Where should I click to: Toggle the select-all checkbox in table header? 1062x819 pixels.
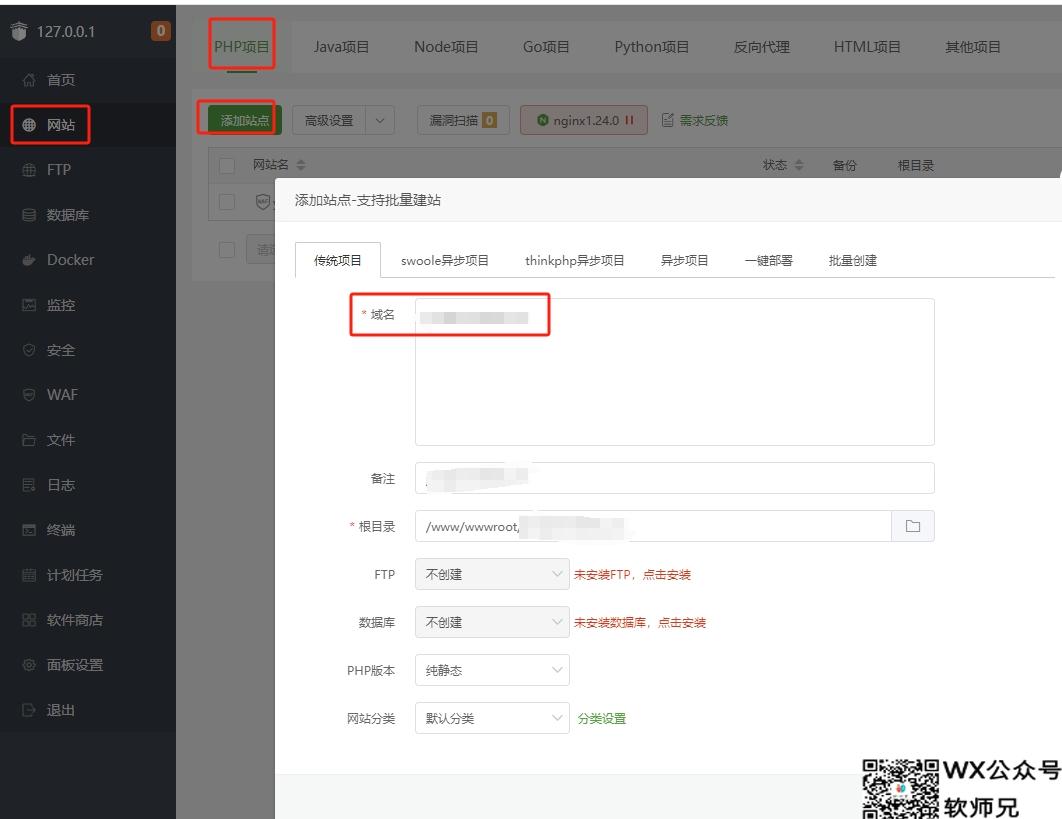tap(227, 165)
